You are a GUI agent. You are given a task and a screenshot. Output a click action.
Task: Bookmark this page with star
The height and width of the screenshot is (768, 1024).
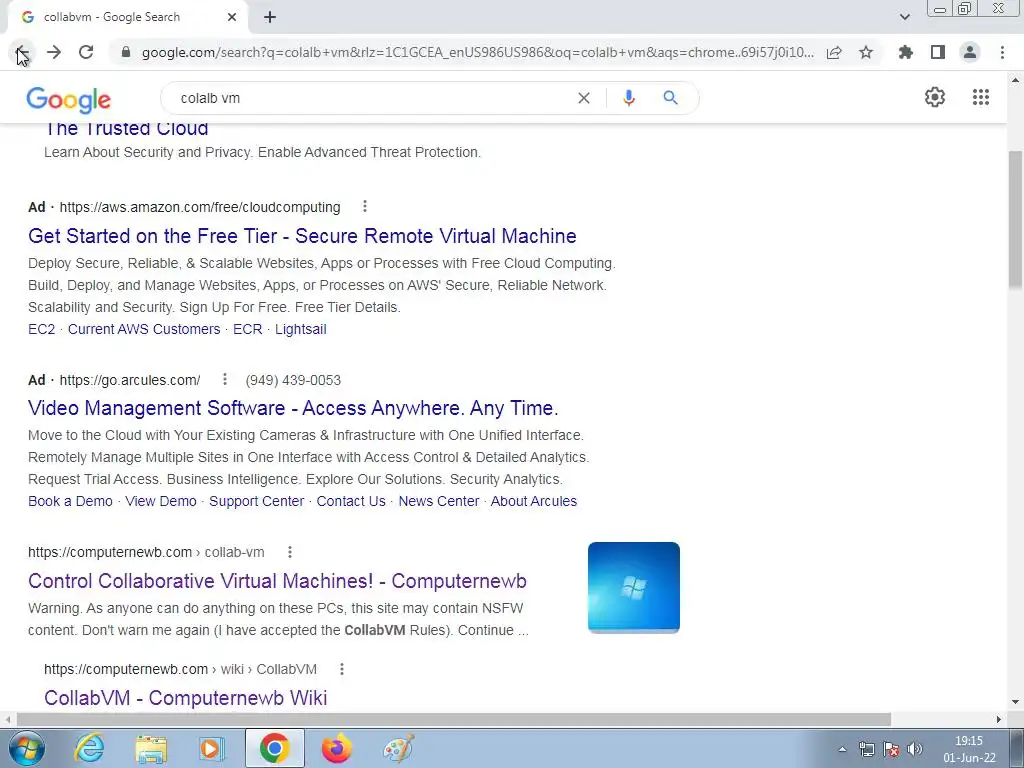point(866,52)
